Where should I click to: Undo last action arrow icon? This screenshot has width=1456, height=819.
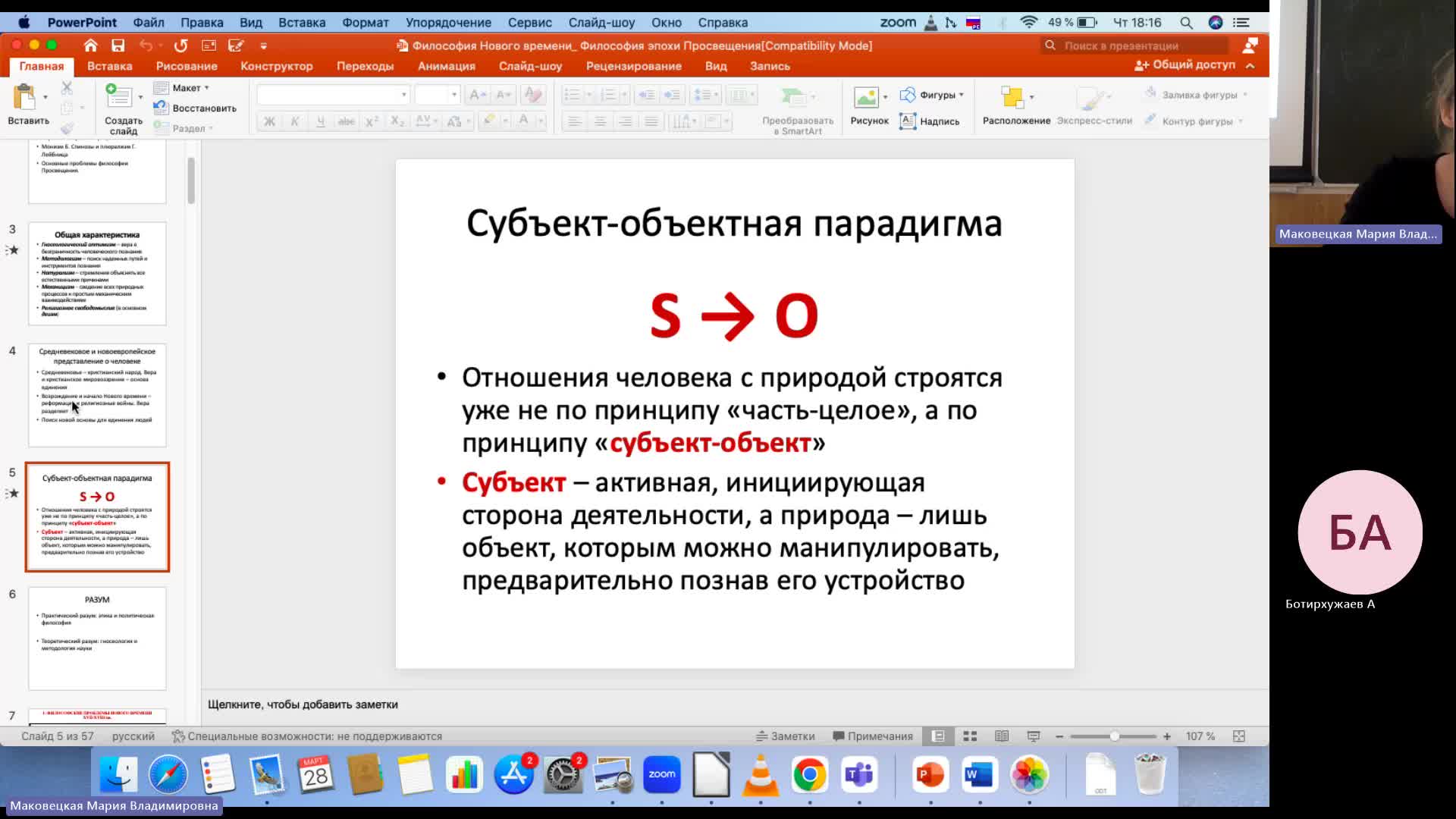coord(146,45)
